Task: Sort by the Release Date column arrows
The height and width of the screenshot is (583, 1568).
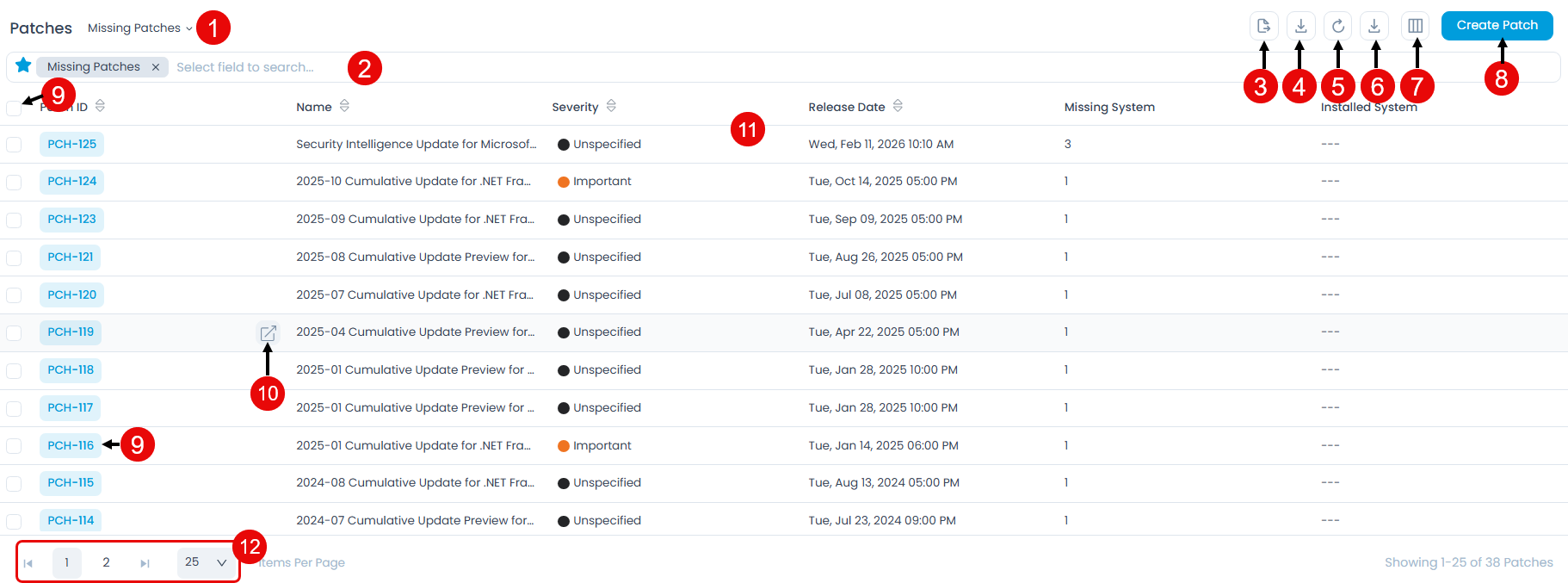Action: point(898,105)
